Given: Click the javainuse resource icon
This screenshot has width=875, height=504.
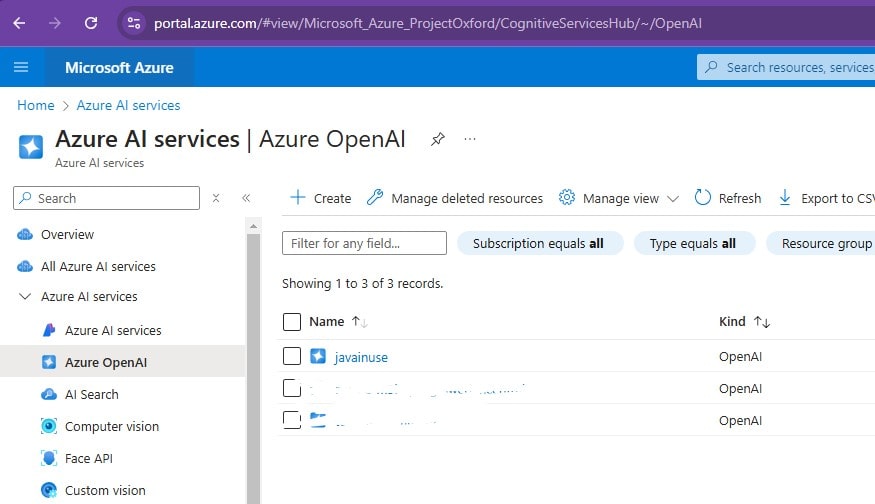Looking at the screenshot, I should (x=318, y=357).
